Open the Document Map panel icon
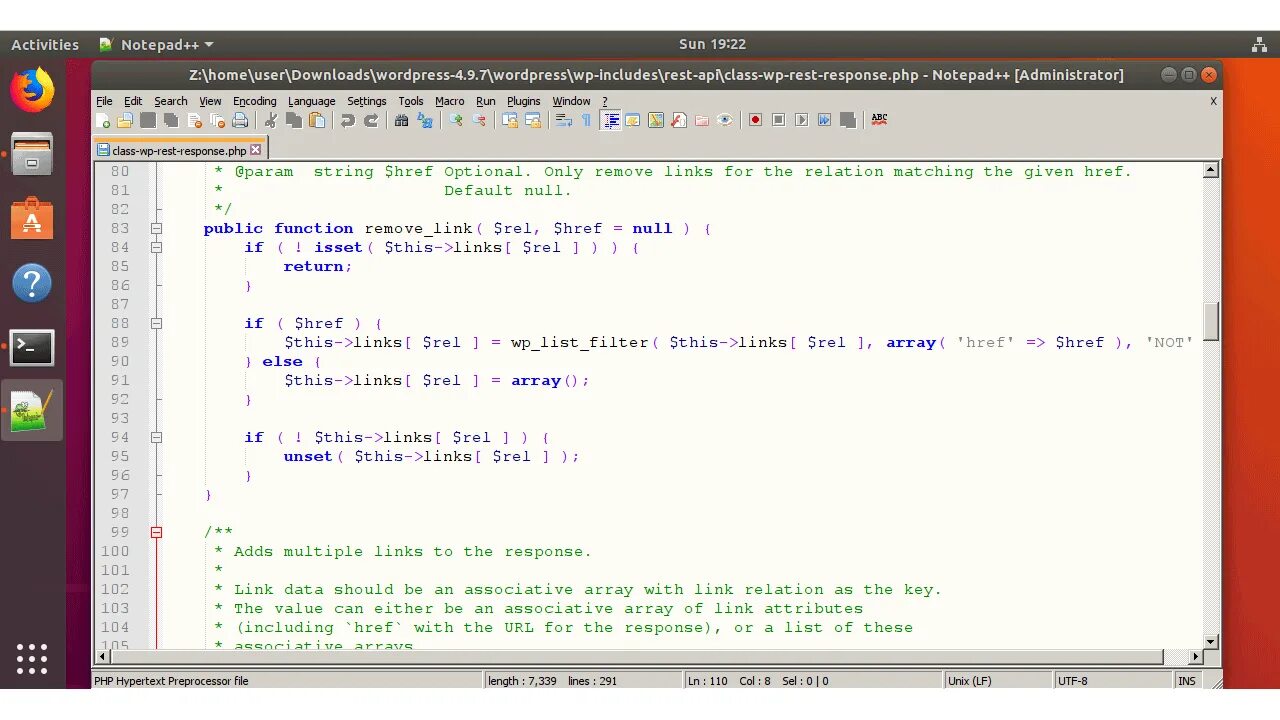 [x=656, y=120]
